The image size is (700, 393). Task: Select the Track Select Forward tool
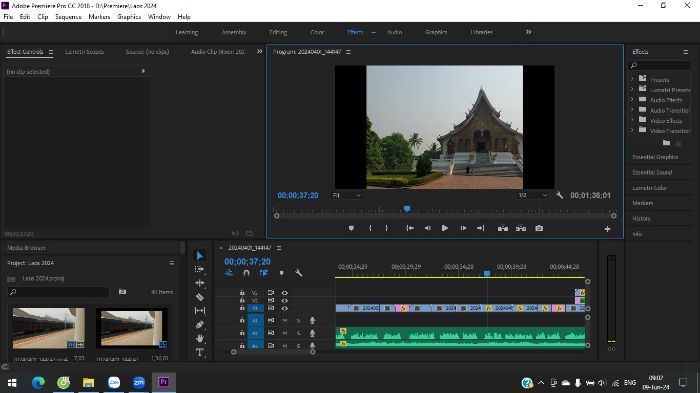[x=200, y=269]
